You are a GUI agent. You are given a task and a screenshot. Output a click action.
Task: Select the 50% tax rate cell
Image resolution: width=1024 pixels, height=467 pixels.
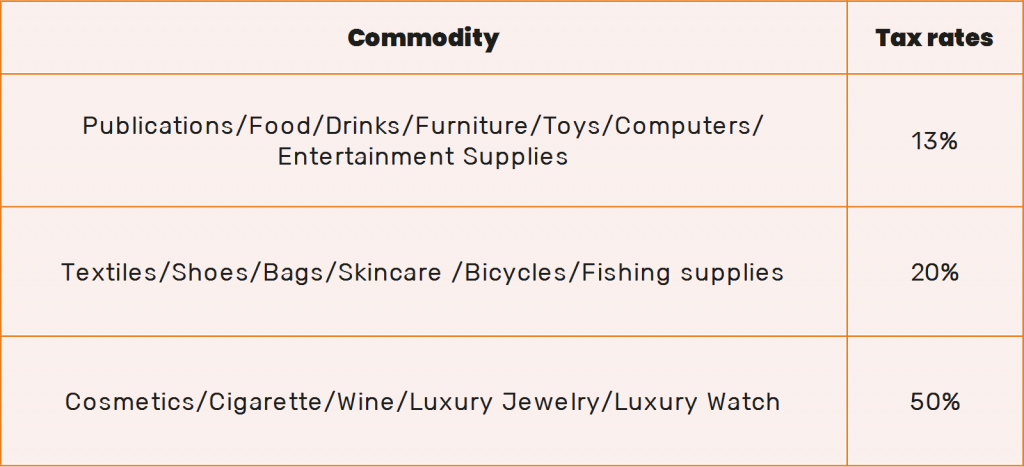pyautogui.click(x=935, y=402)
